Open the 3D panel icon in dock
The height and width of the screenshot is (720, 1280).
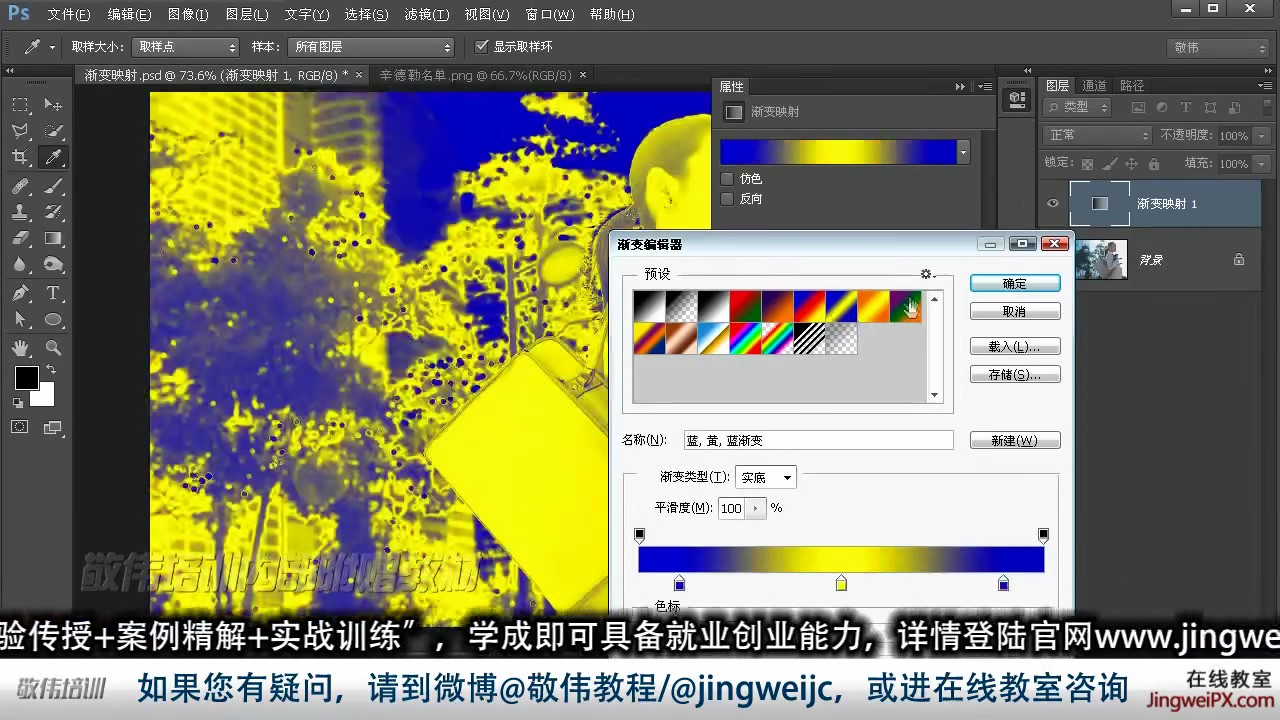[x=1017, y=98]
